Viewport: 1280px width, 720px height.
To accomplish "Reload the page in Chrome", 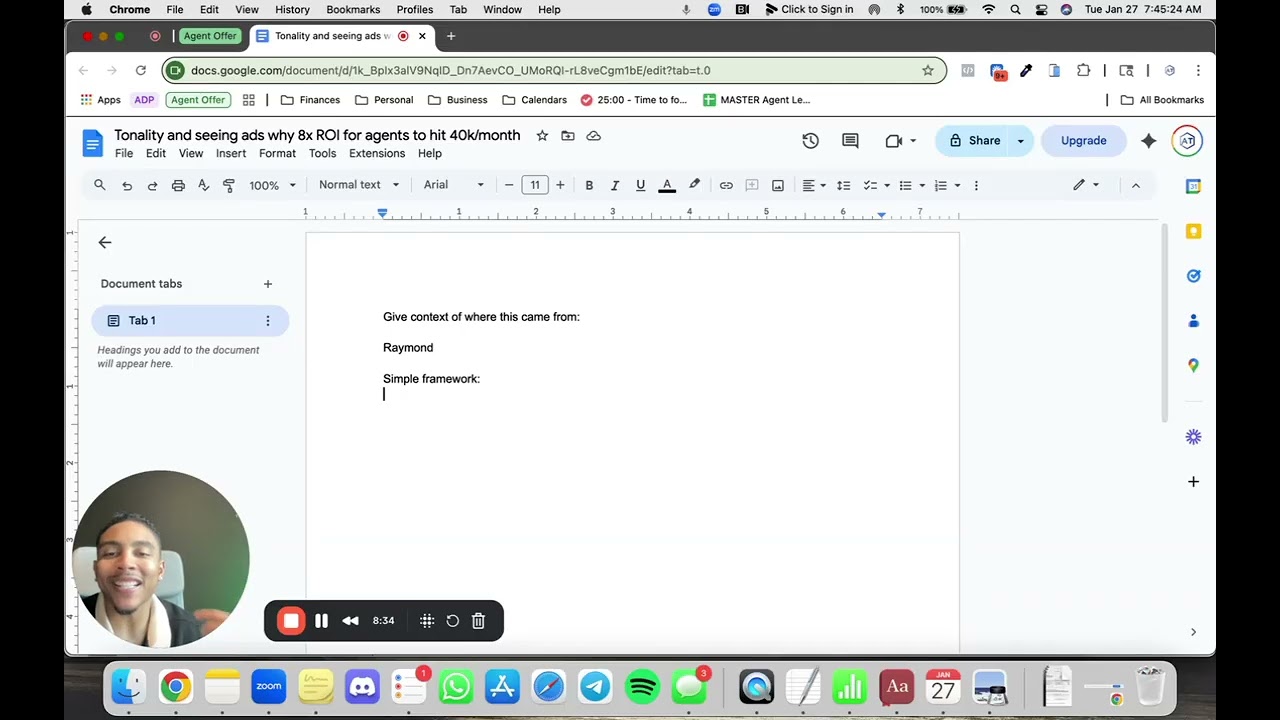I will pos(141,70).
